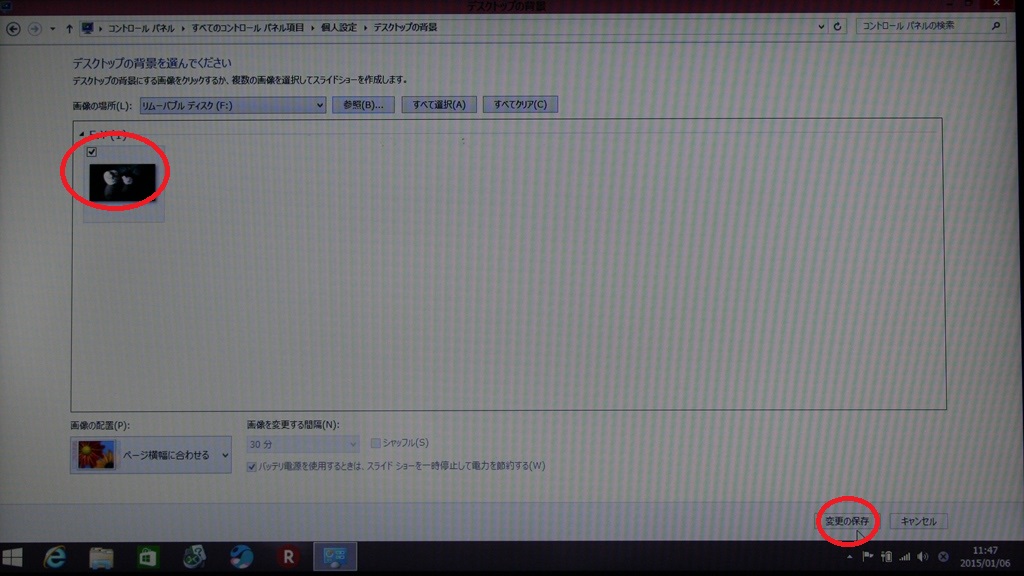Toggle the battery power slideshow pause checkbox

click(251, 466)
